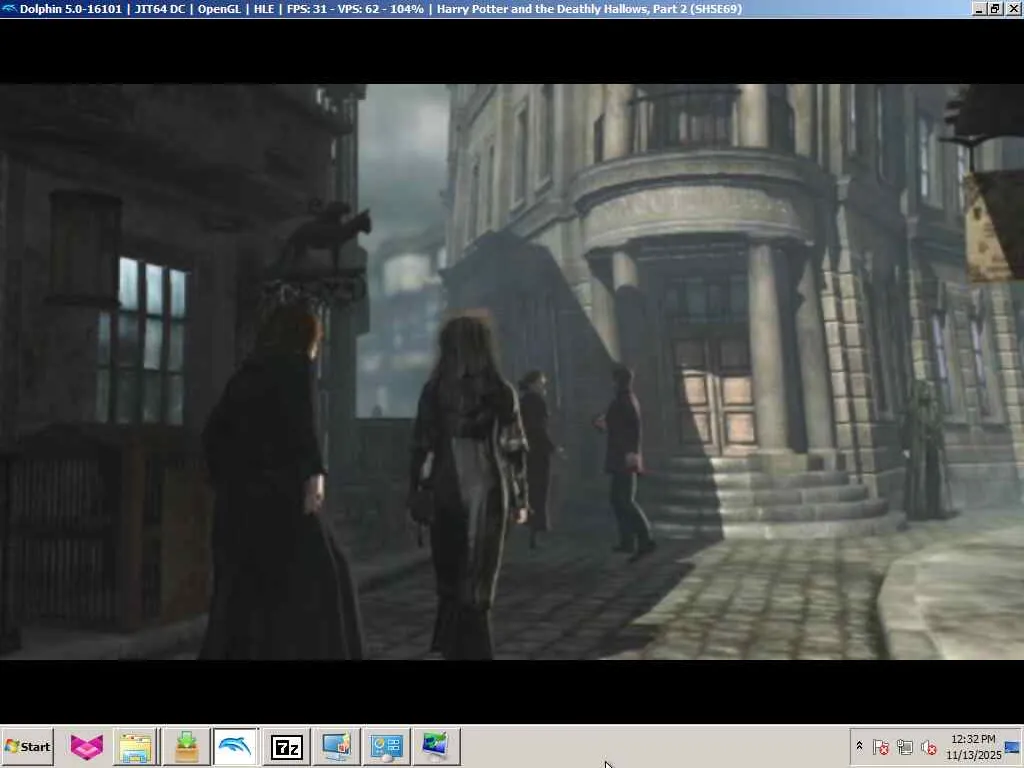The image size is (1024, 768).
Task: Open the clock showing 12:32 PM
Action: pos(973,746)
